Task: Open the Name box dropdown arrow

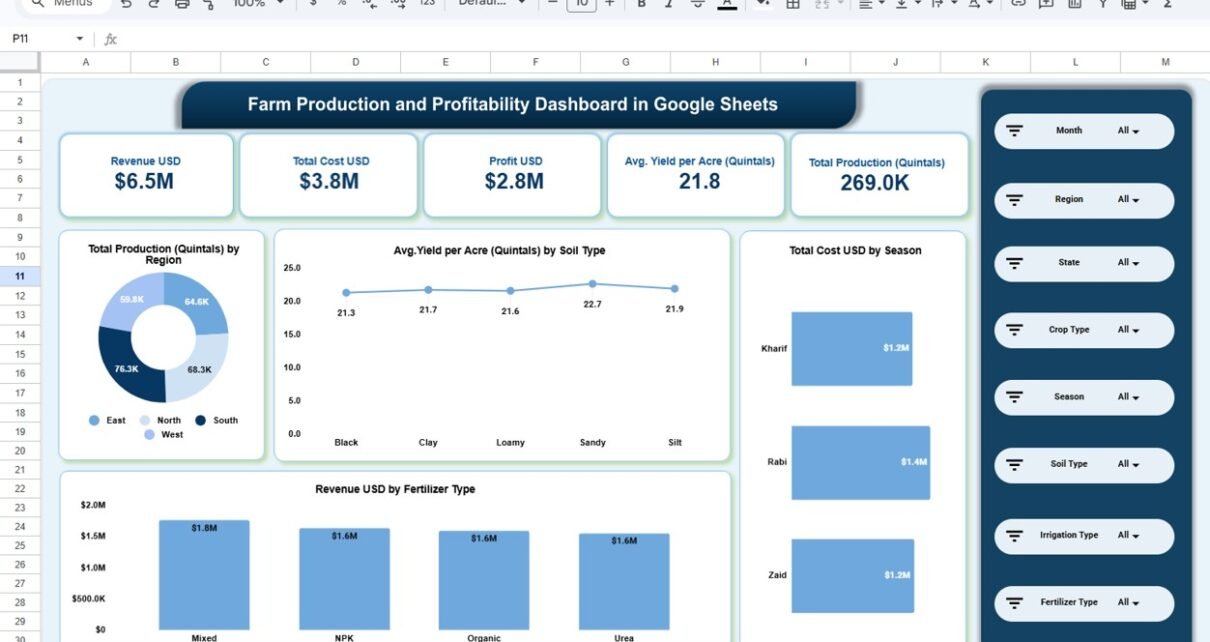Action: click(80, 39)
